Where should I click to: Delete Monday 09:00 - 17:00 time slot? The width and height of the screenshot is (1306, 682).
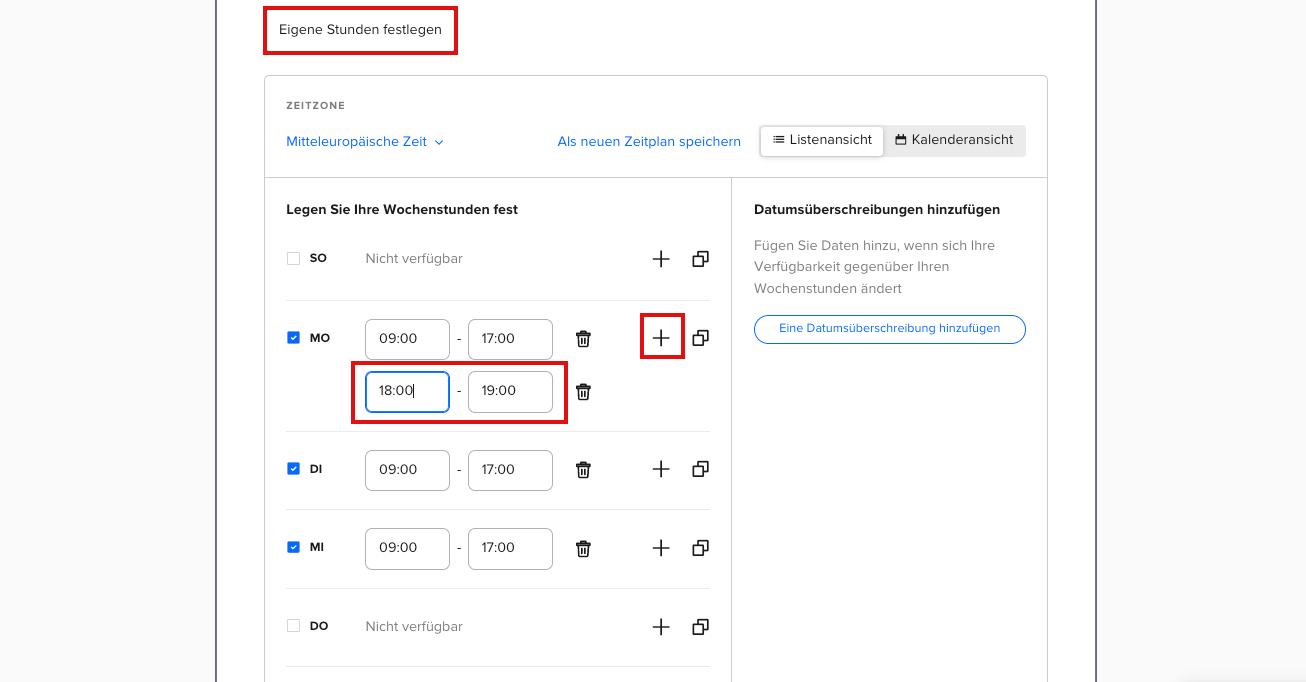coord(584,339)
